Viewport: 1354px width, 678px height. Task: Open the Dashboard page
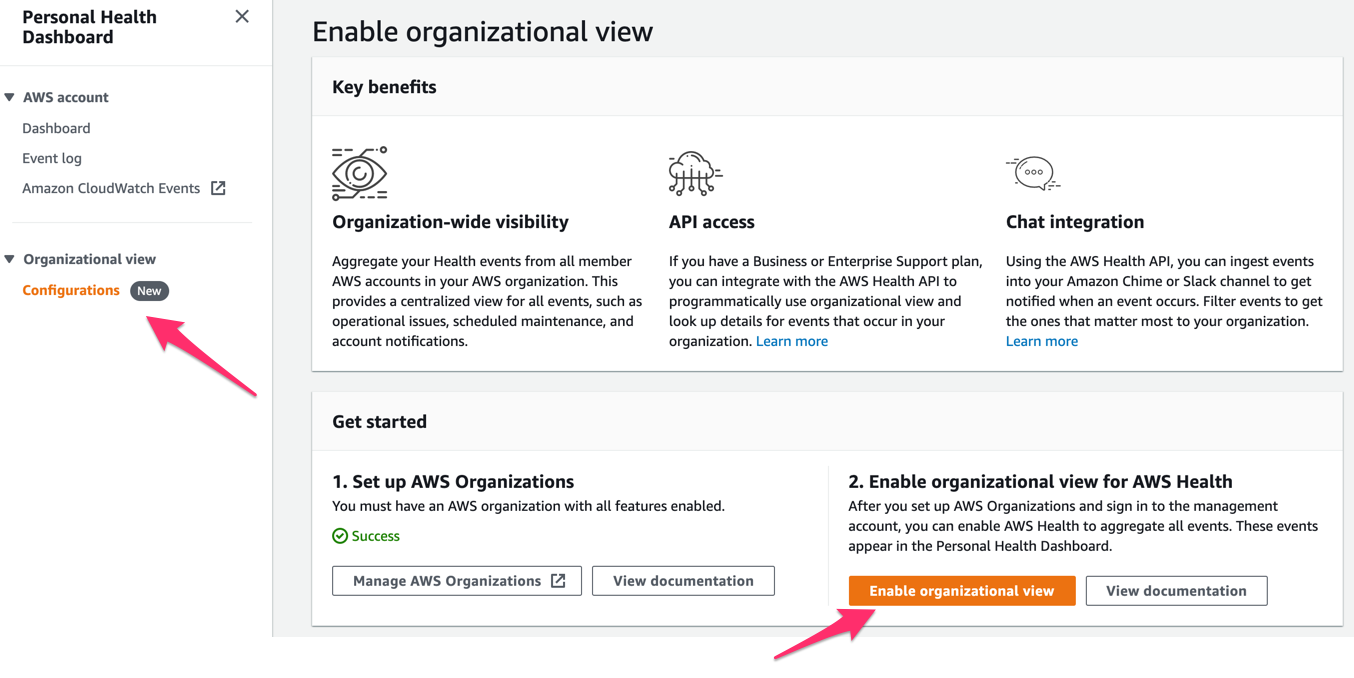[x=56, y=128]
